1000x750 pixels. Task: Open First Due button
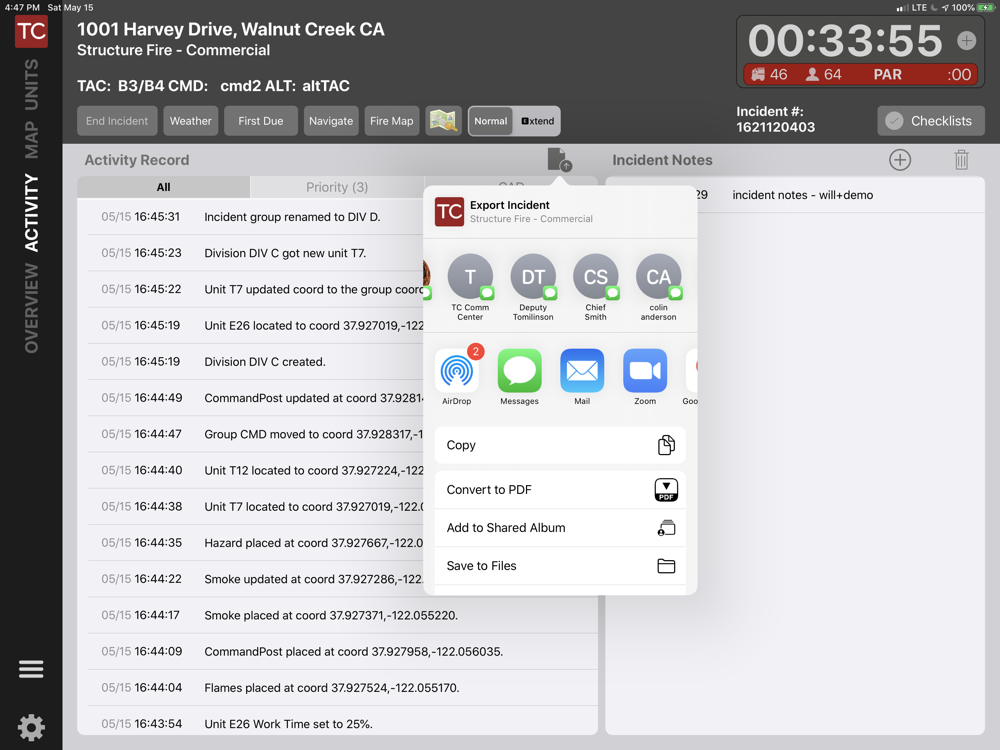tap(260, 121)
